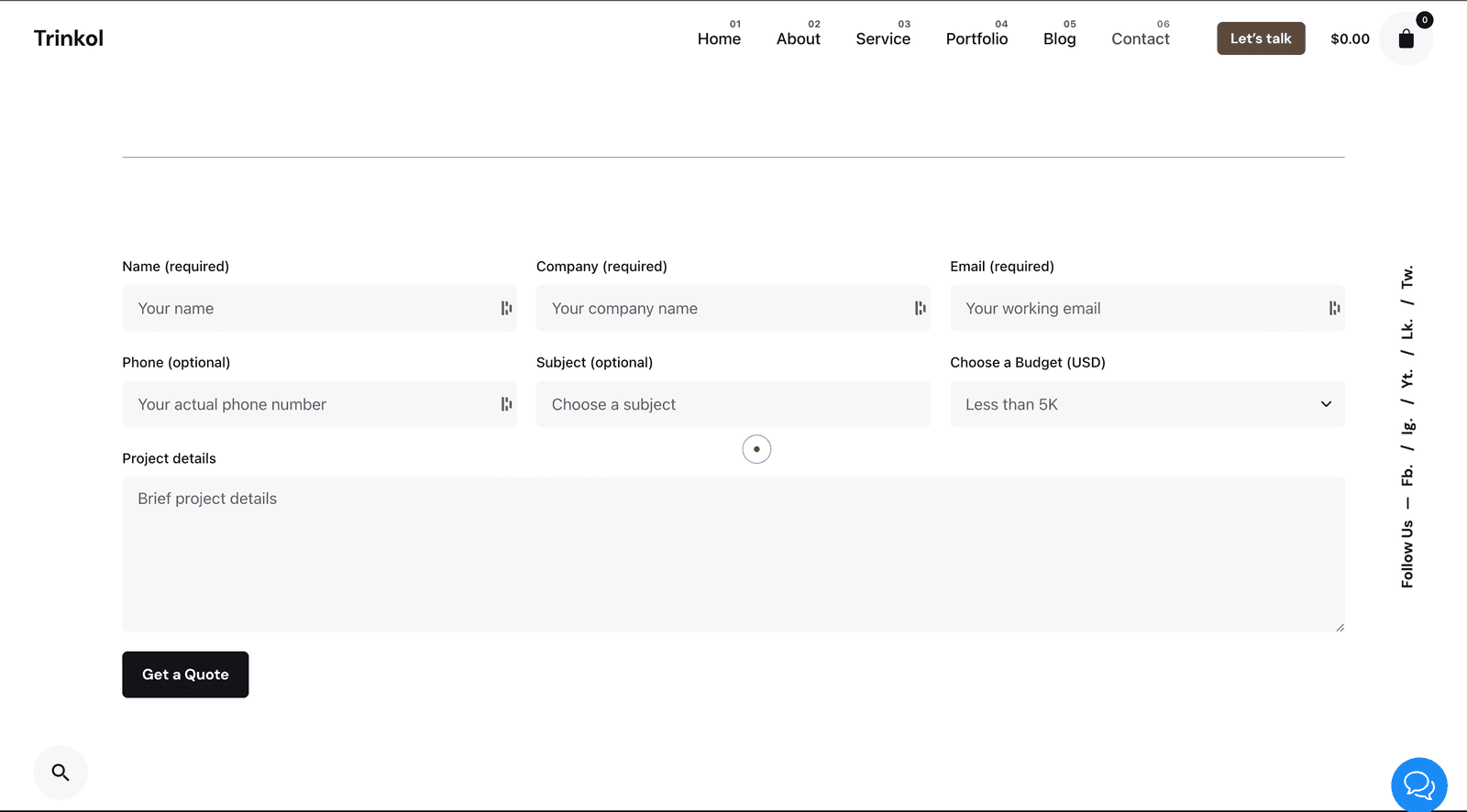1467x812 pixels.
Task: Open the About menu item
Action: tap(798, 38)
